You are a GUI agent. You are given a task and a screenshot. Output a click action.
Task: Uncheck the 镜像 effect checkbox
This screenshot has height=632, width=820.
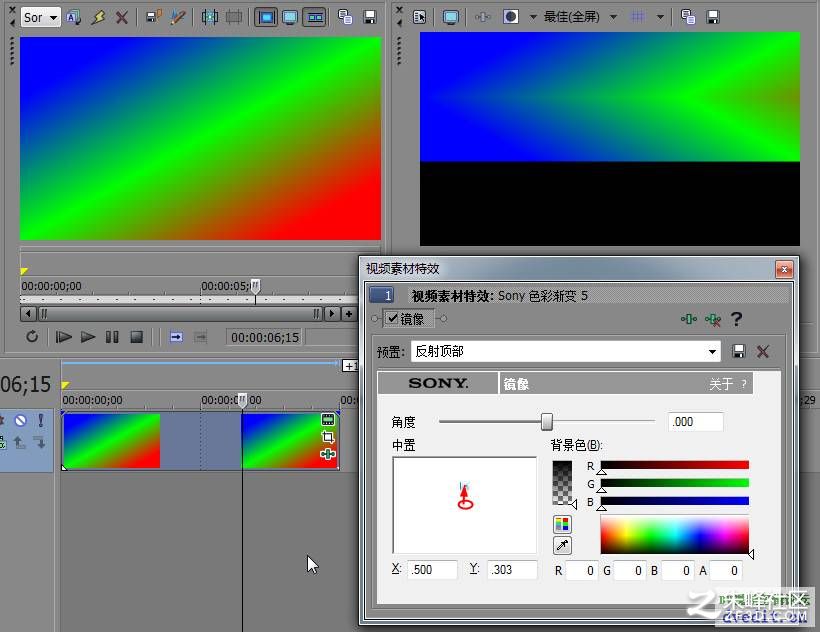click(393, 318)
